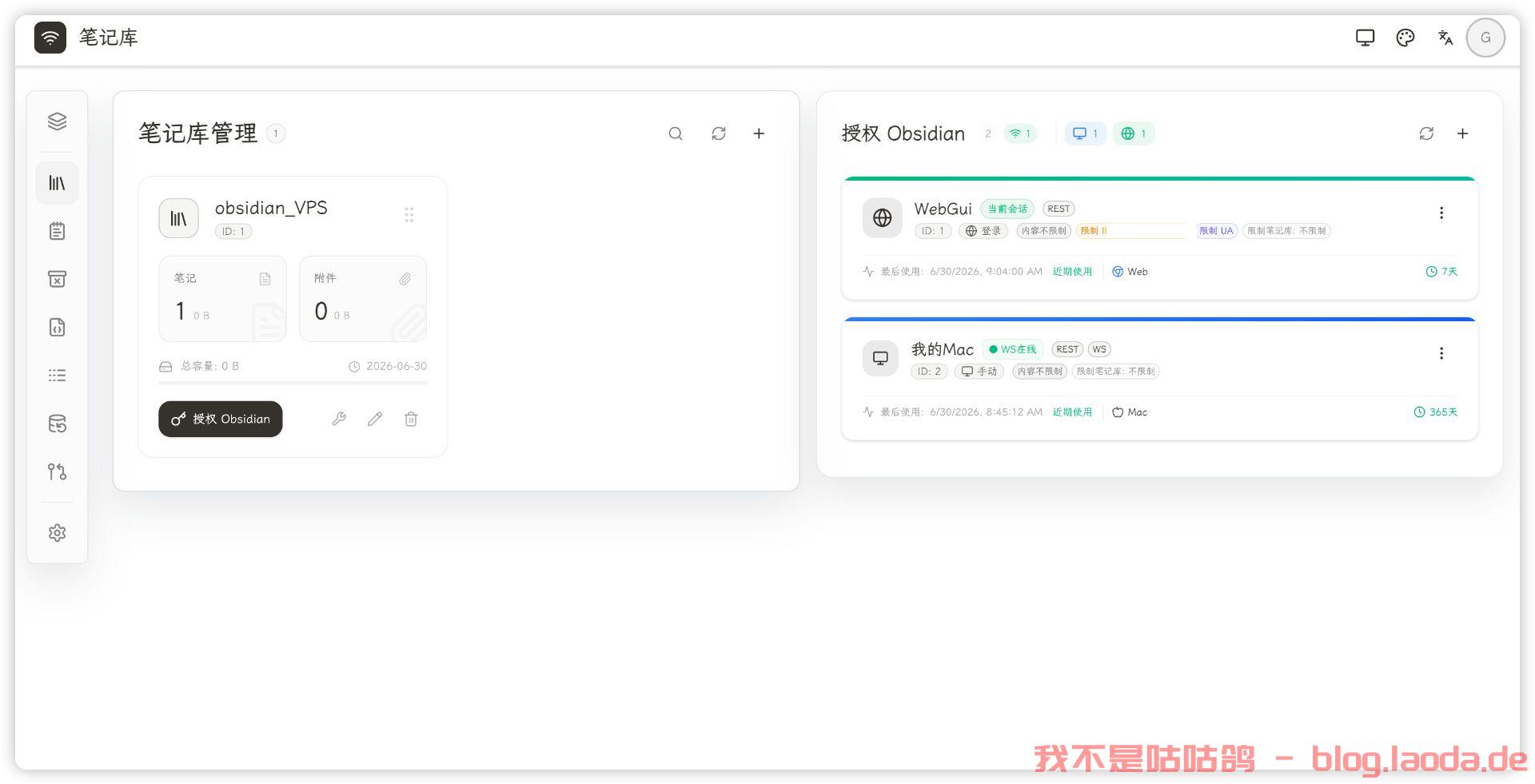The height and width of the screenshot is (784, 1535).
Task: Click the 限制笔记库: 不限制 tag on WebGui
Action: pos(1286,231)
